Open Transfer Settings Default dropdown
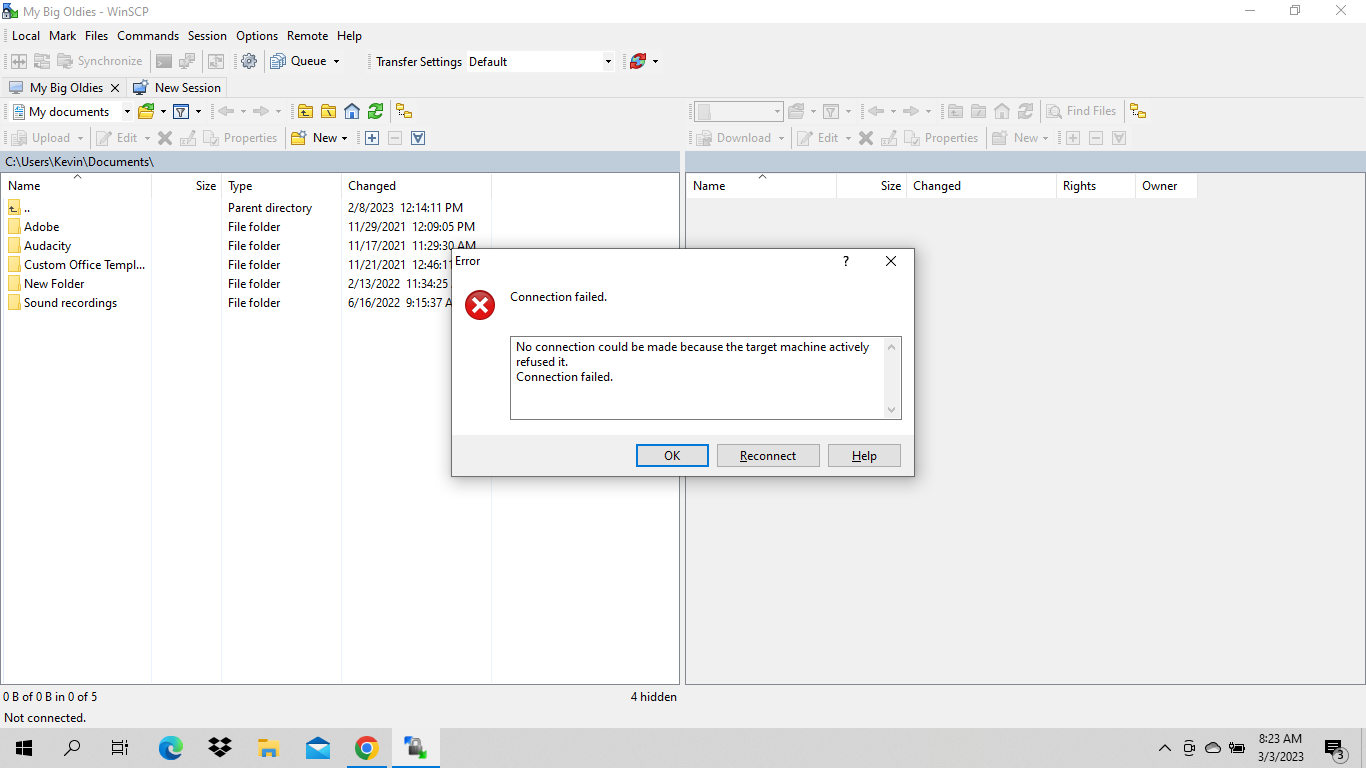The image size is (1366, 768). tap(608, 62)
